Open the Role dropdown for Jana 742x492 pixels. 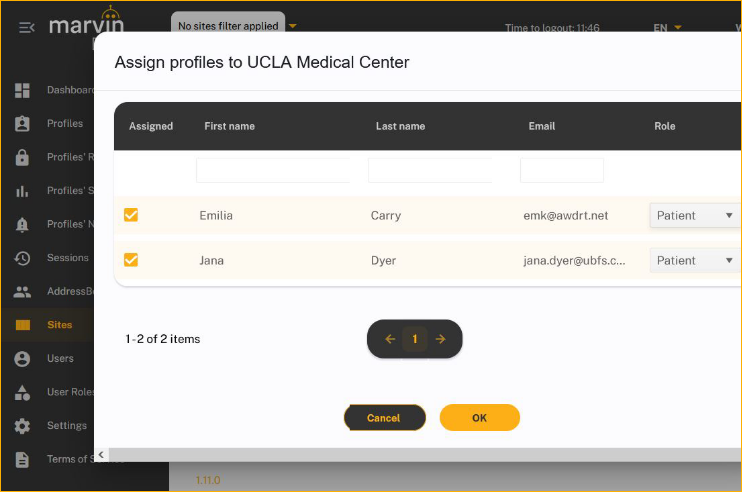[x=695, y=260]
